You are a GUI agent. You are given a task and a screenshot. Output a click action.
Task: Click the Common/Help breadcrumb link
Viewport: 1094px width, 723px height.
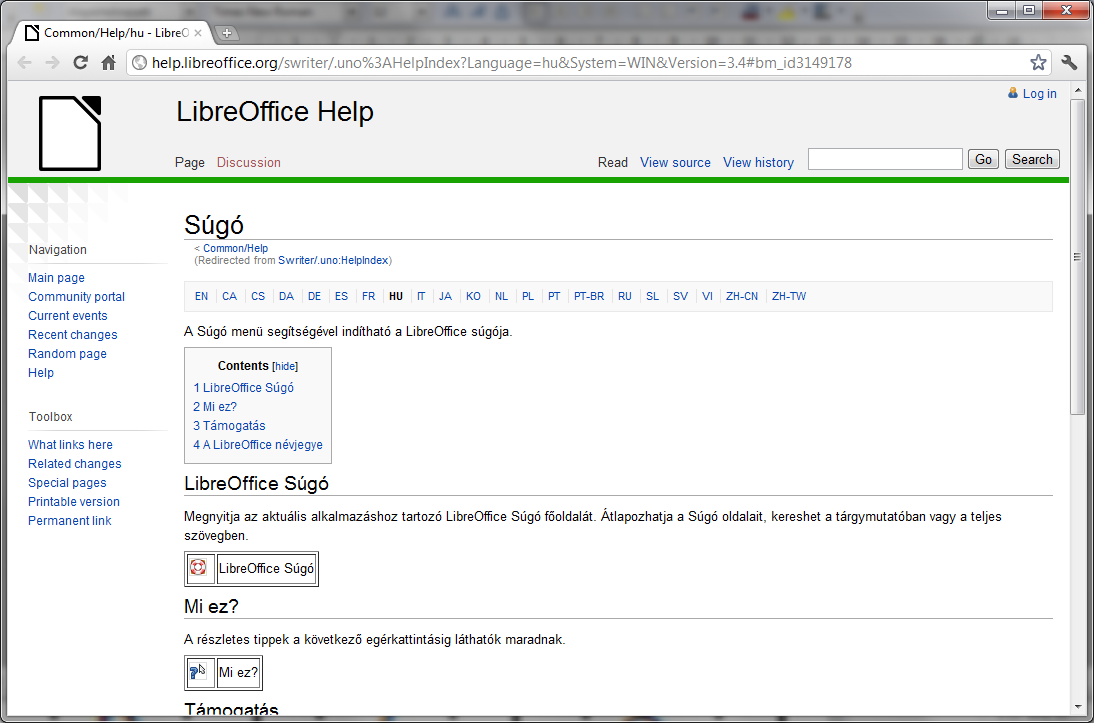pos(235,248)
